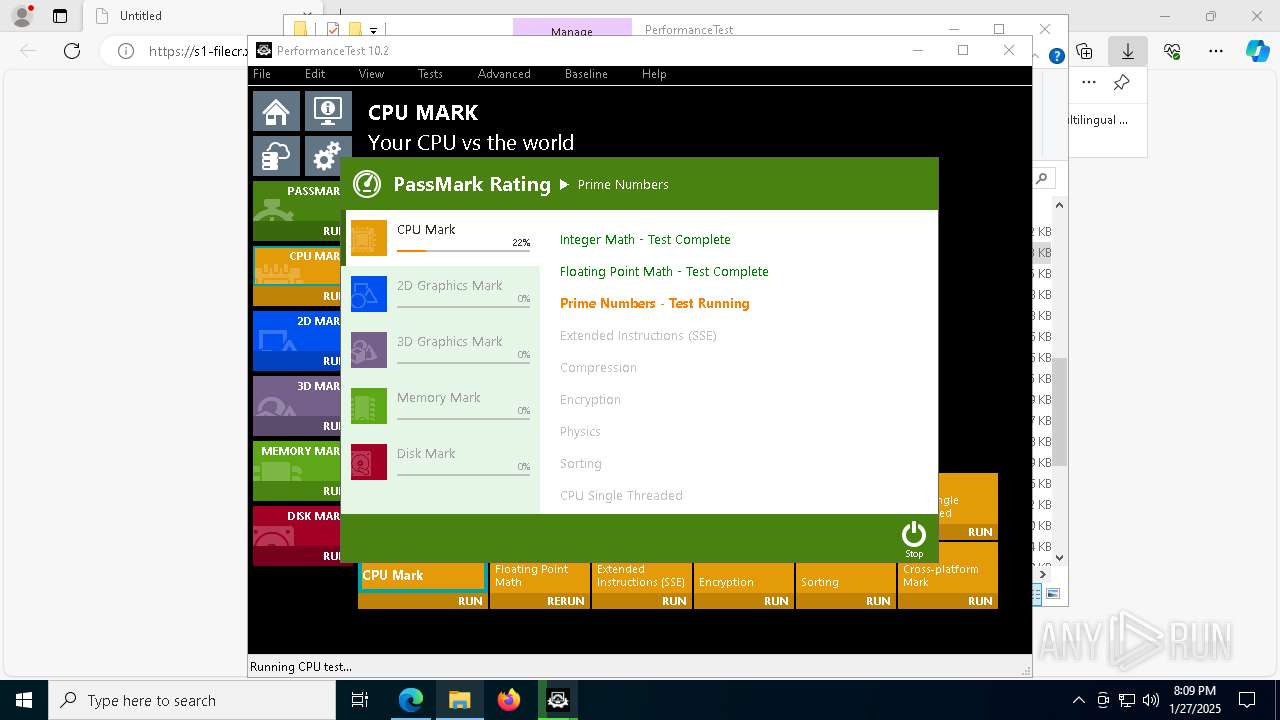Select the PASSMARK tile in sidebar
The width and height of the screenshot is (1280, 720).
click(x=297, y=210)
